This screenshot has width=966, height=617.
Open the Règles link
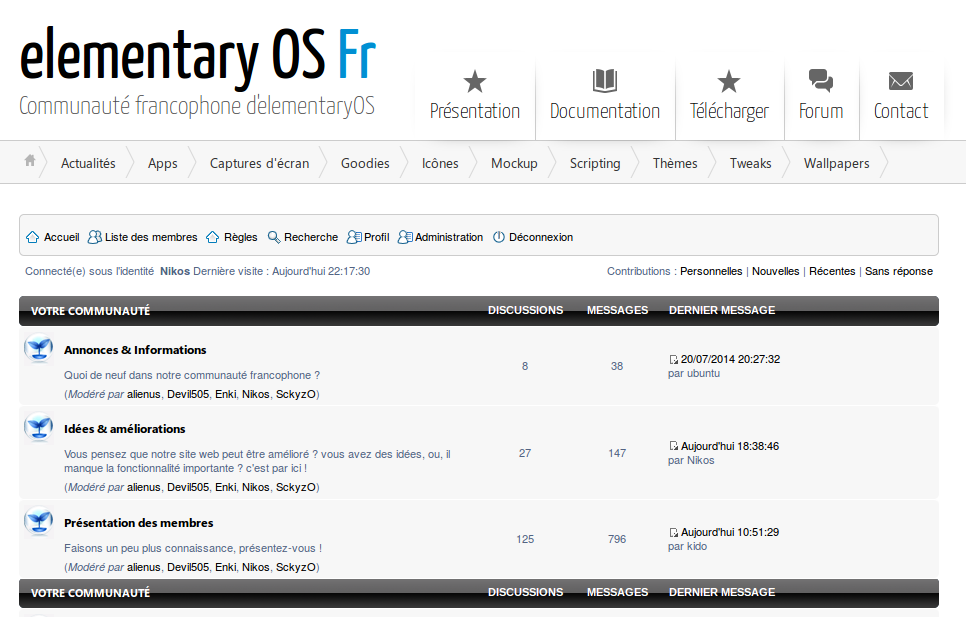click(240, 237)
